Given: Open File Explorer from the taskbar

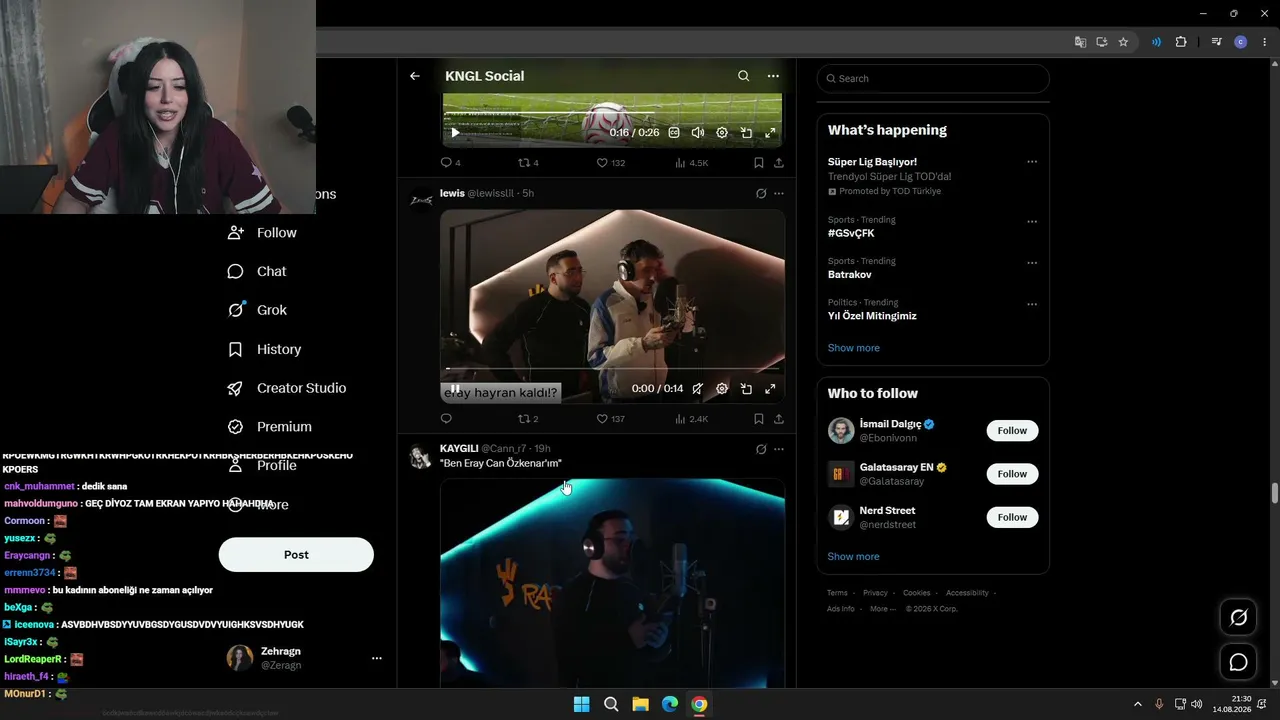Looking at the screenshot, I should (x=640, y=705).
